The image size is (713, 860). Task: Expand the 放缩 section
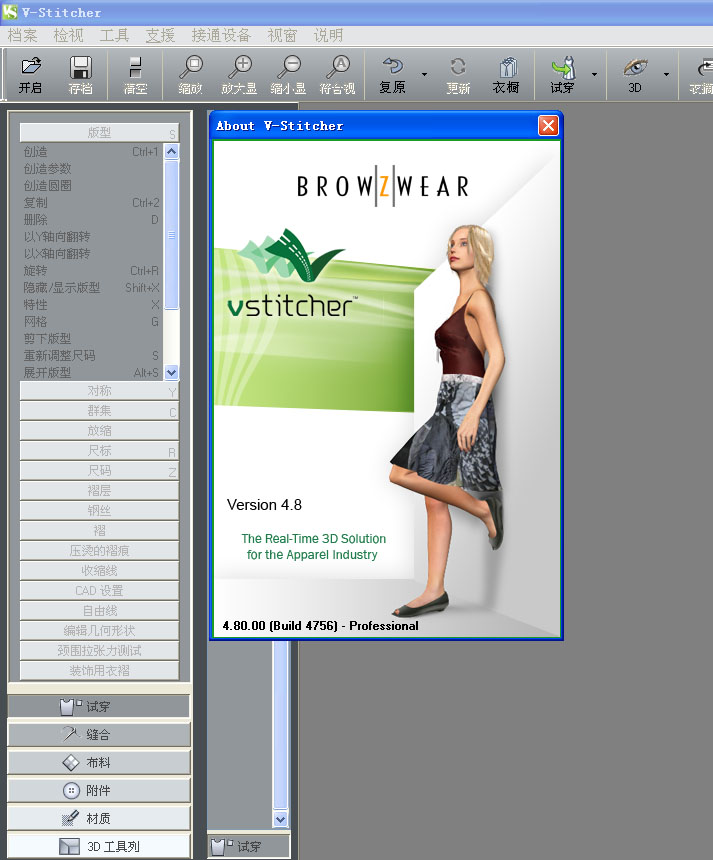(x=99, y=431)
